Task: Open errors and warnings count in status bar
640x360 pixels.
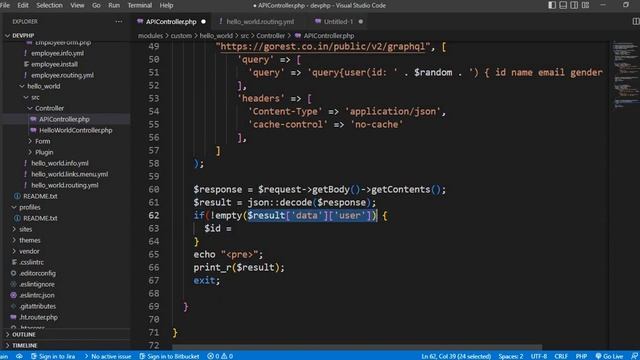Action: tap(220, 356)
